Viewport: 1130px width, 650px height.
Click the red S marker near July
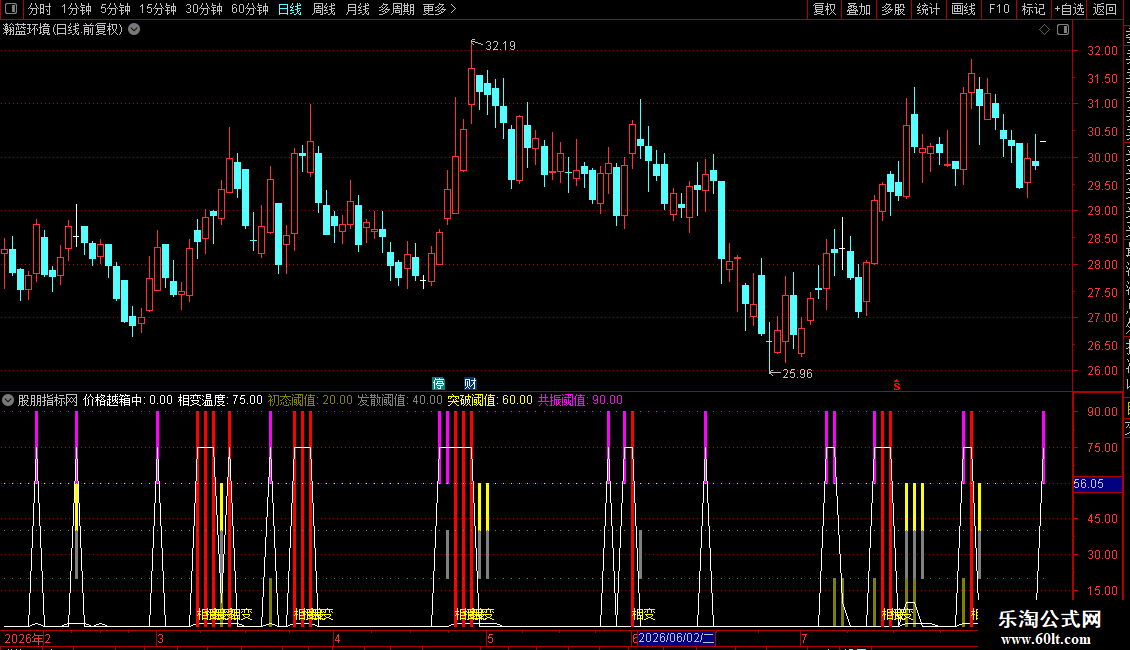tap(897, 386)
